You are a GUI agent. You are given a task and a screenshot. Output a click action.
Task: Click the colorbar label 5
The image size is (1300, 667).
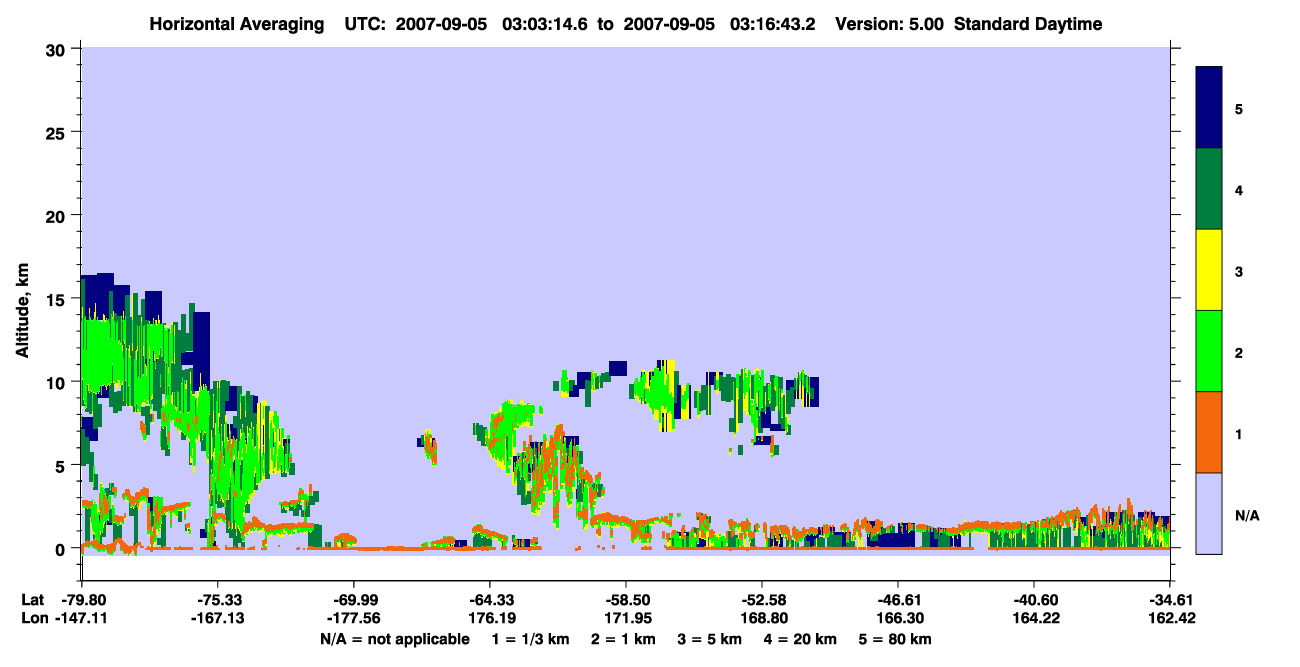pos(1239,108)
